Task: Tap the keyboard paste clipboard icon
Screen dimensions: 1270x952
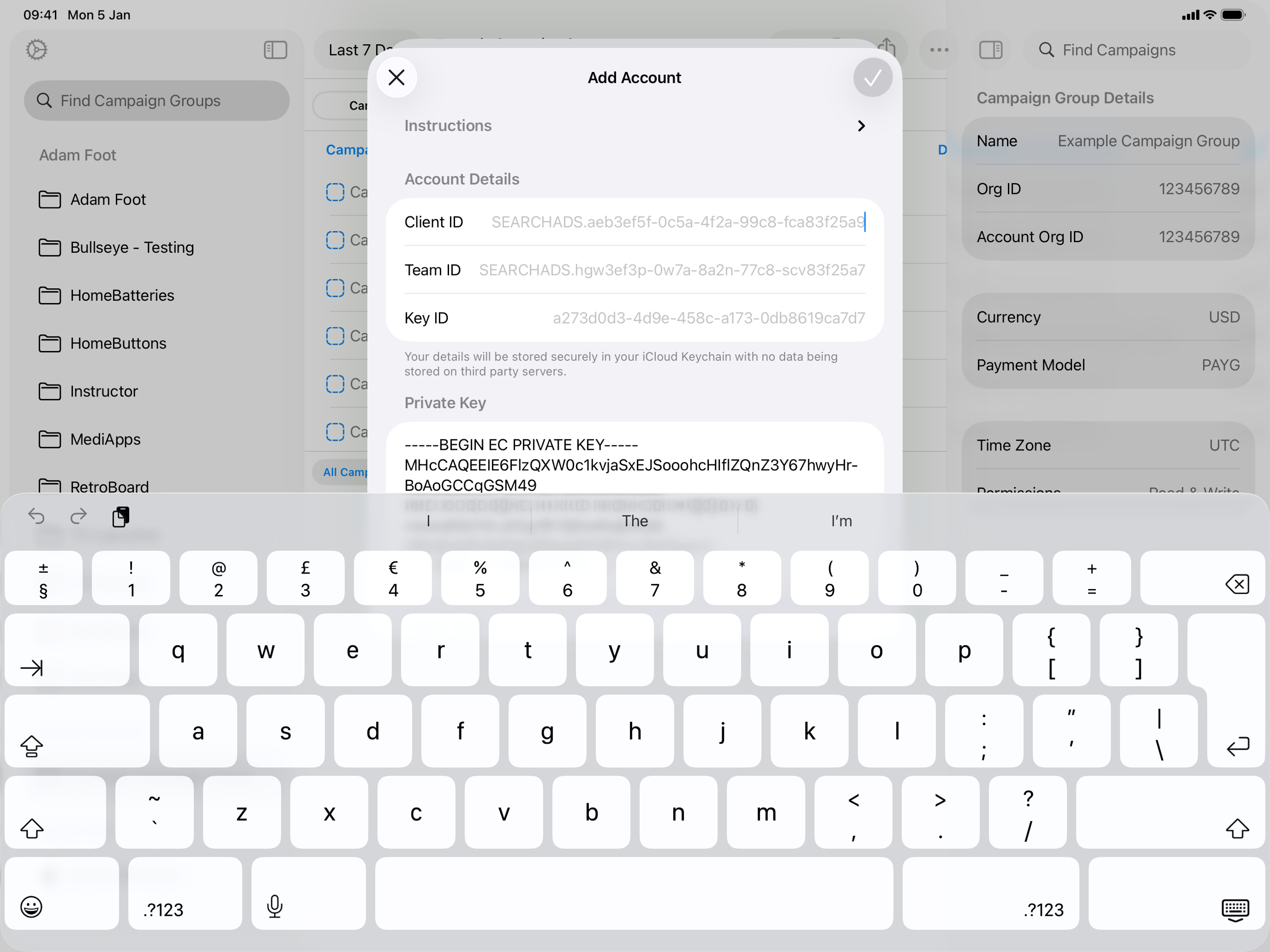Action: (x=120, y=516)
